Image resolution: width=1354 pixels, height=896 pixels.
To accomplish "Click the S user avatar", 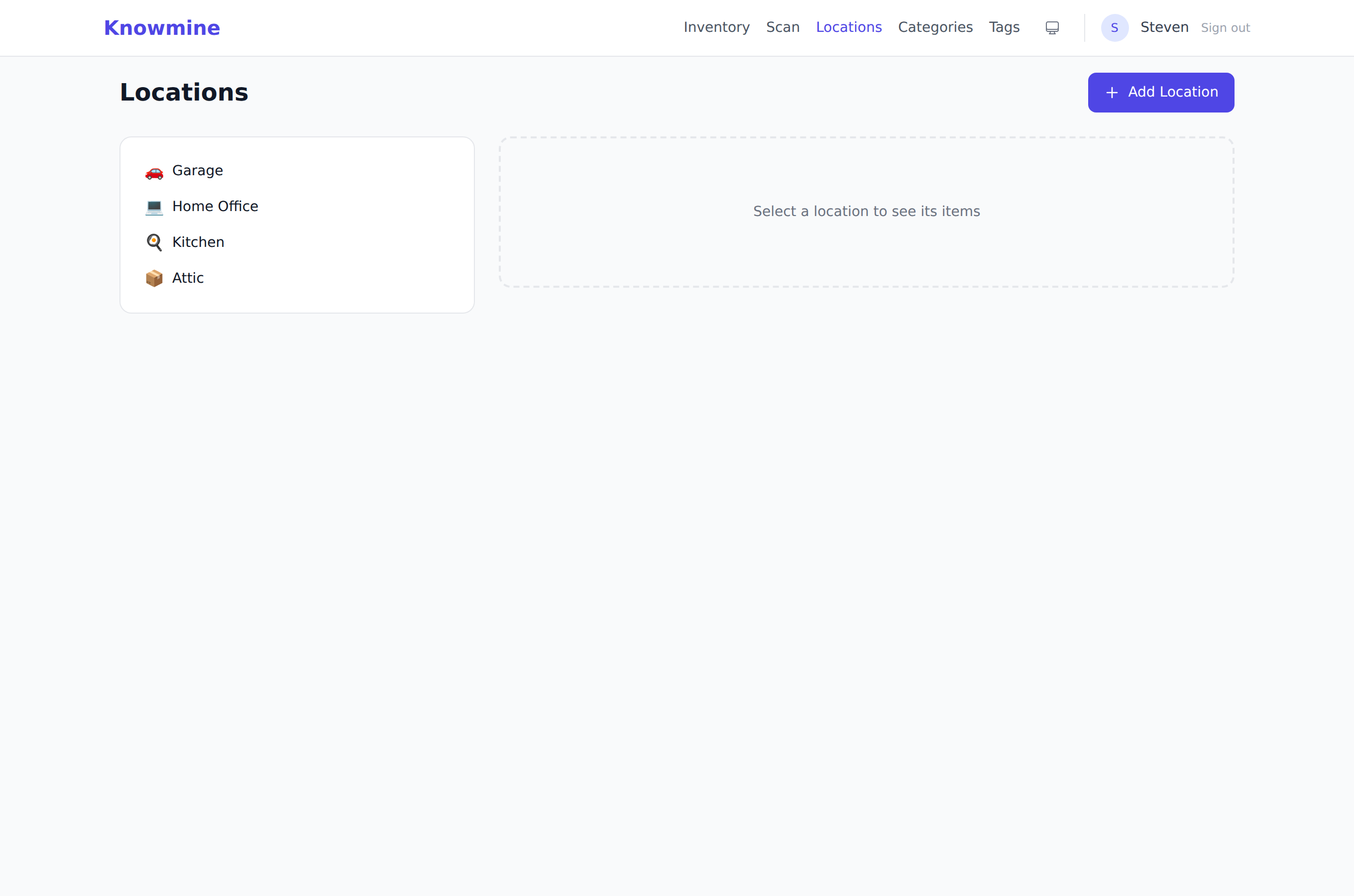I will [1114, 28].
